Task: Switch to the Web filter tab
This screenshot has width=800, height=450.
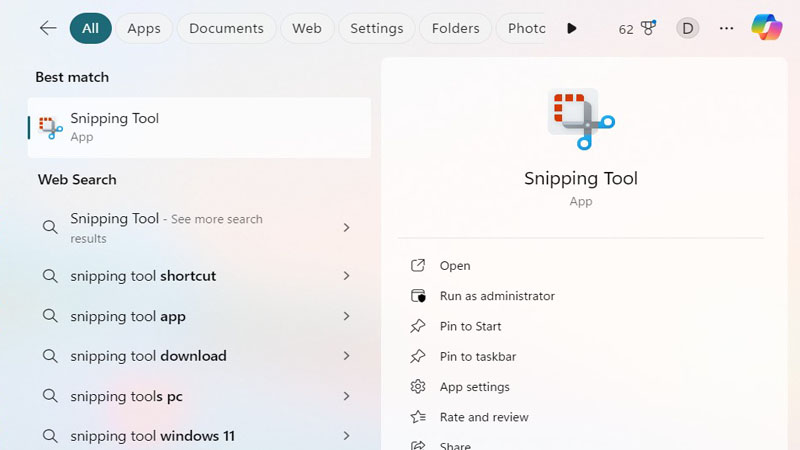Action: point(307,28)
